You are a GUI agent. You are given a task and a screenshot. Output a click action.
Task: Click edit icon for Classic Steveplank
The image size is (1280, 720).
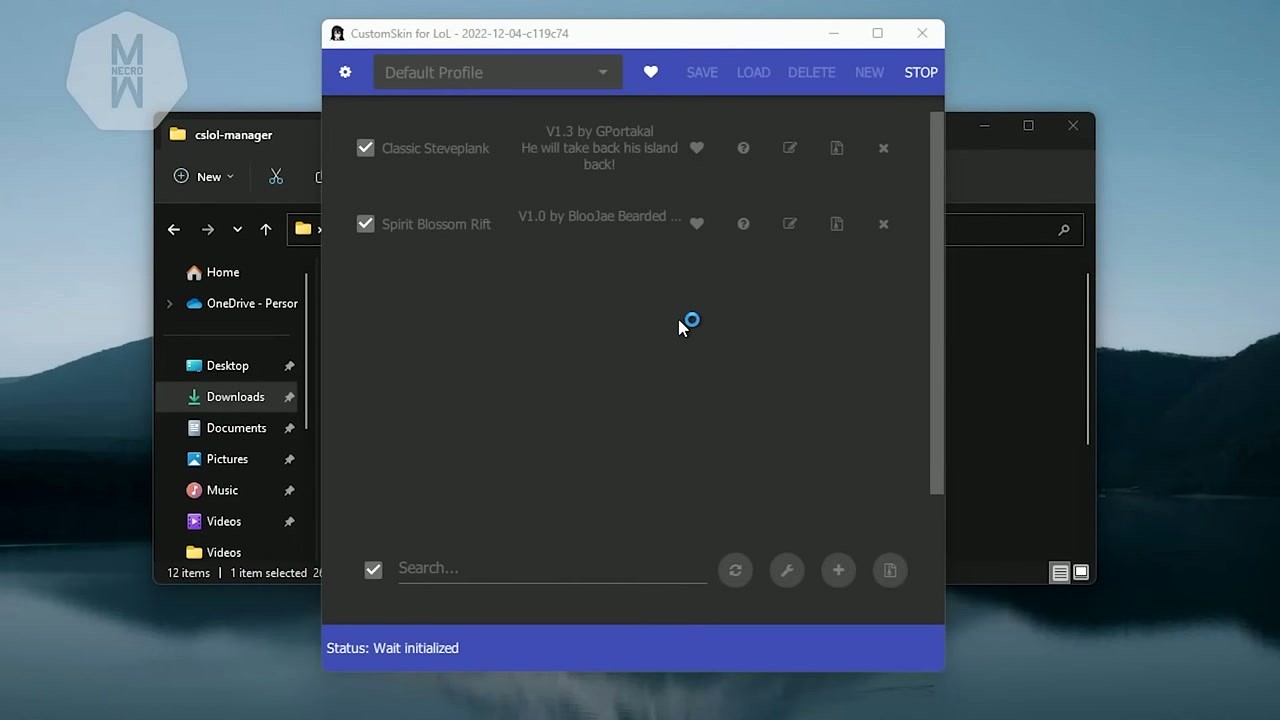coord(790,148)
